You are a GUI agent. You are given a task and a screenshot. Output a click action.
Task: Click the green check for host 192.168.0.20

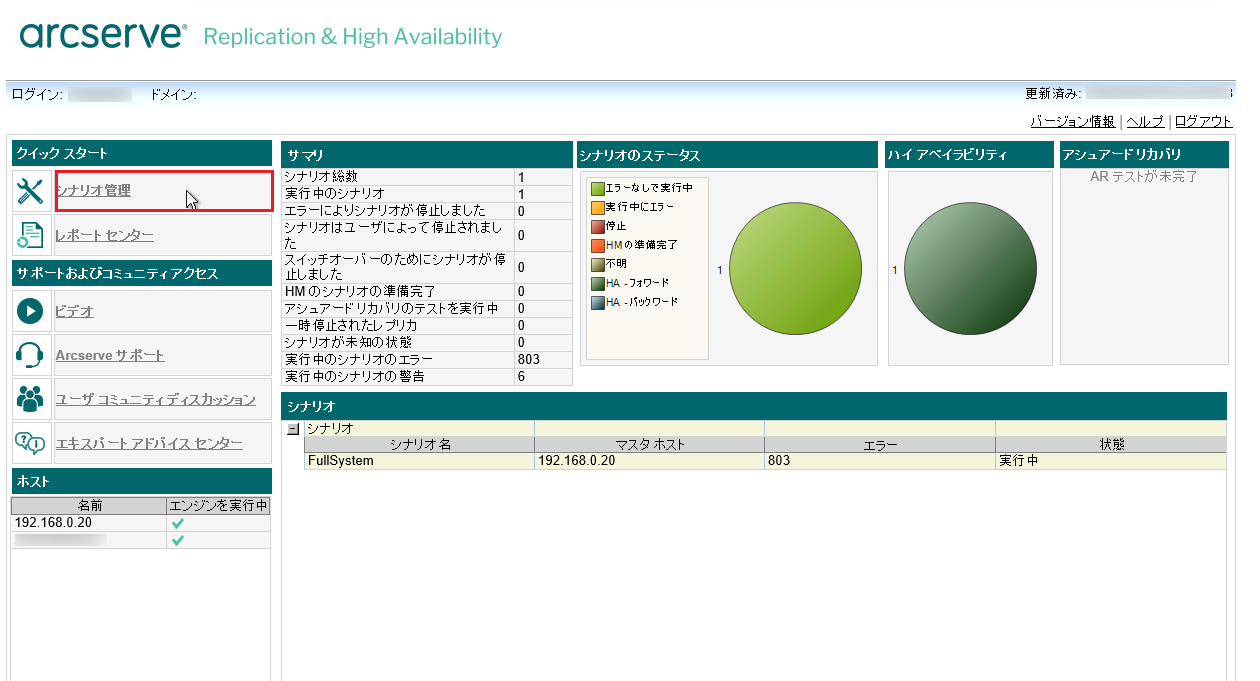coord(178,523)
